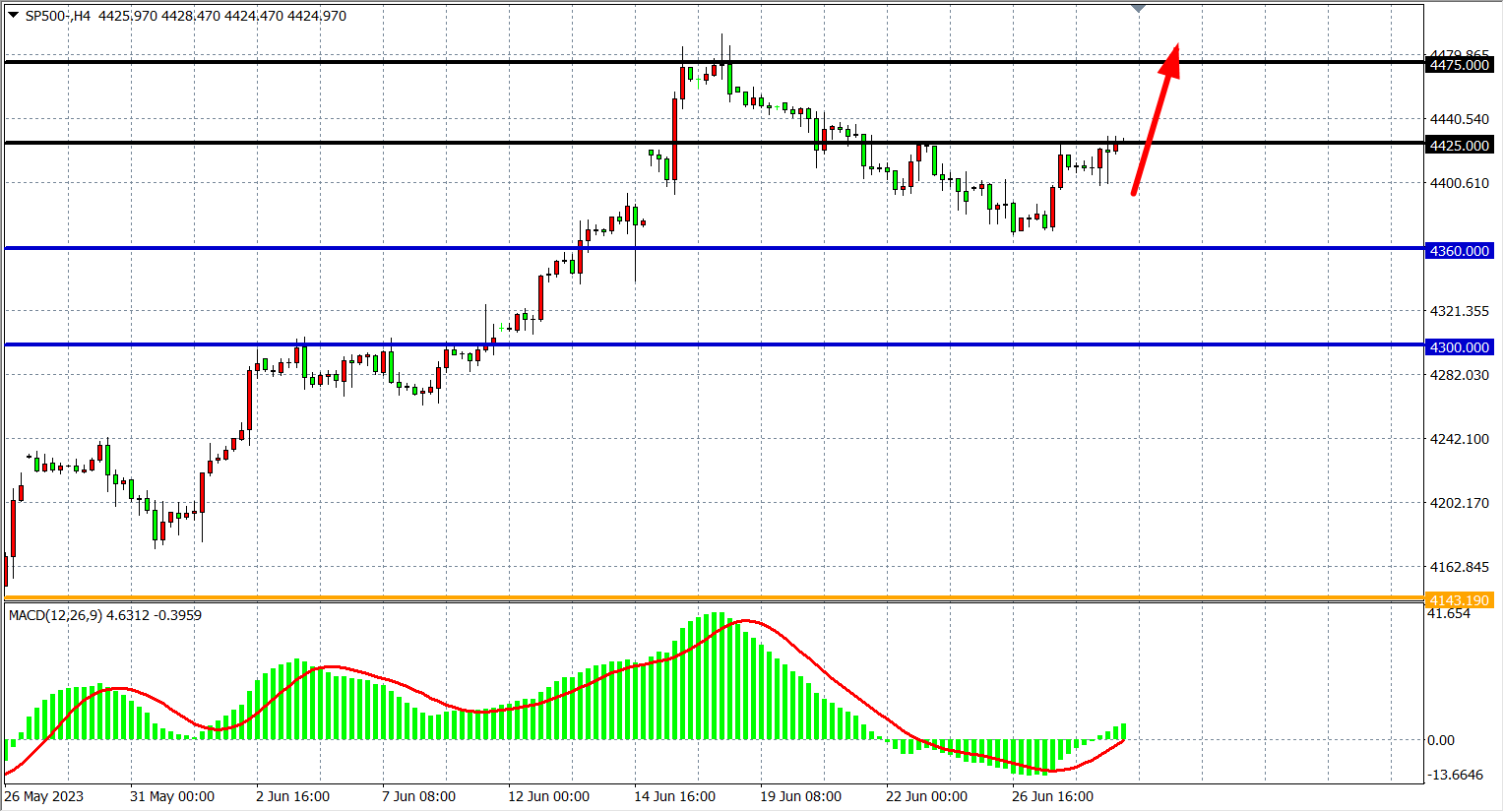
Task: Select the orange horizontal line near 4143
Action: tap(591, 598)
